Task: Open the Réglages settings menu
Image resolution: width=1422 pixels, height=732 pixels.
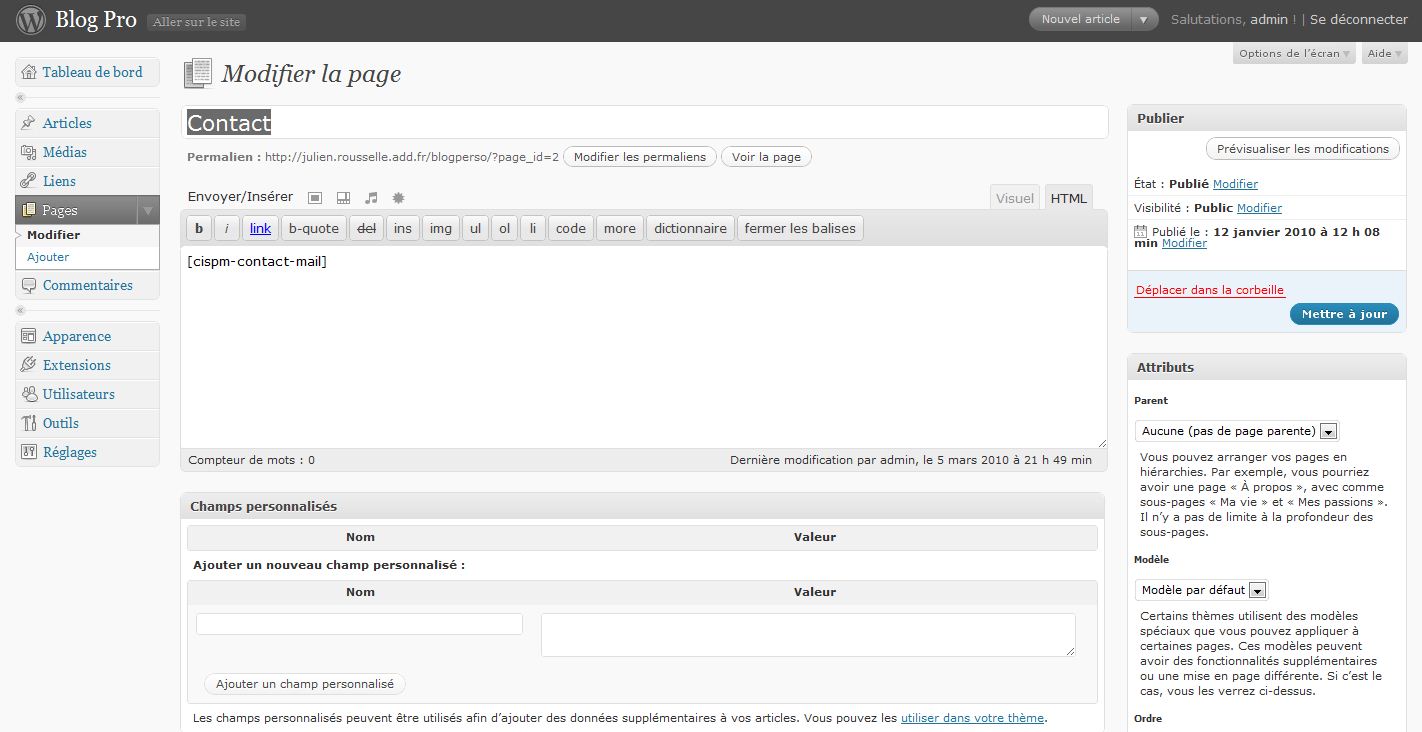Action: (69, 452)
